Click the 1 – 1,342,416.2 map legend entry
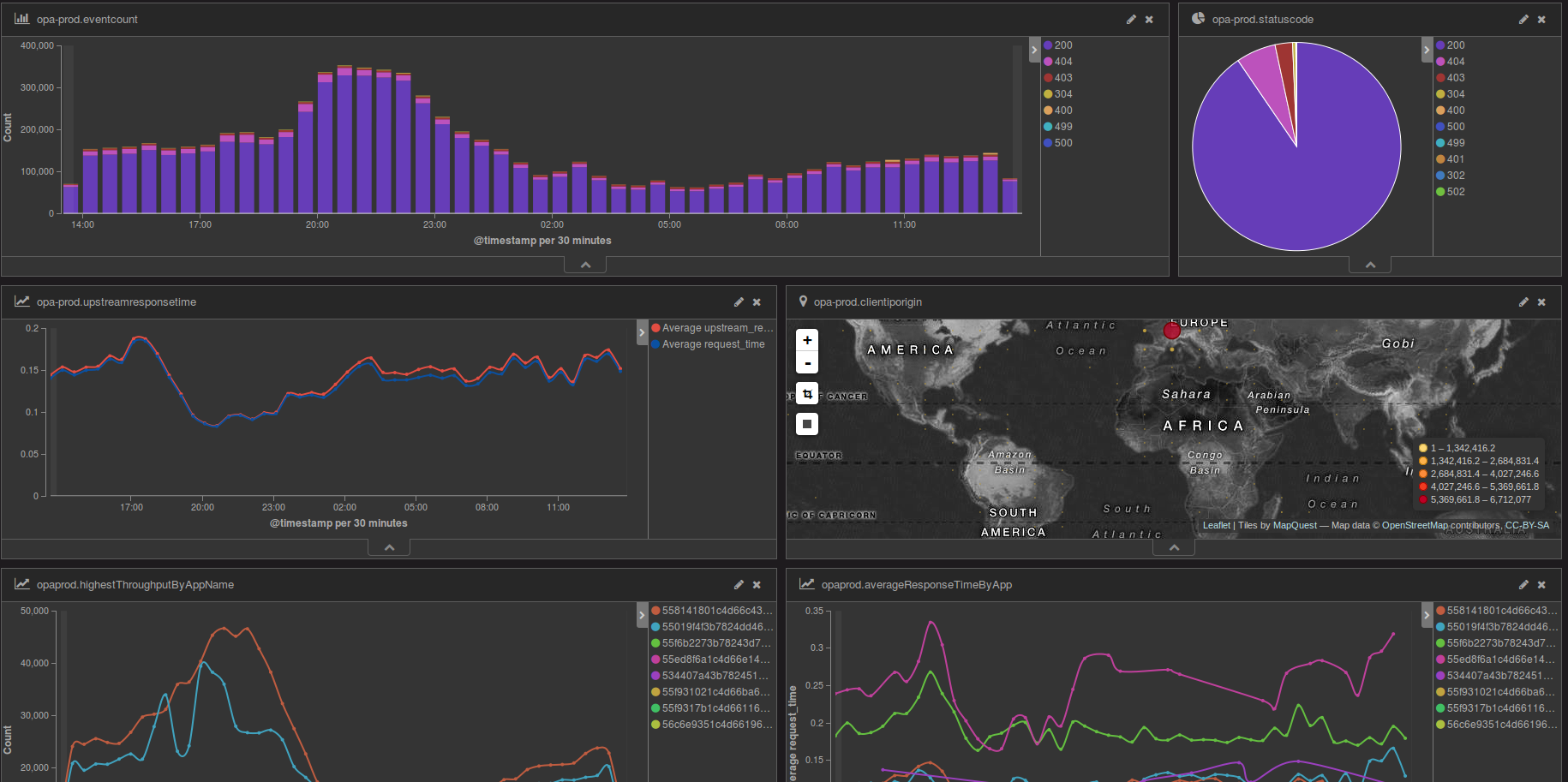The width and height of the screenshot is (1568, 782). click(1457, 448)
